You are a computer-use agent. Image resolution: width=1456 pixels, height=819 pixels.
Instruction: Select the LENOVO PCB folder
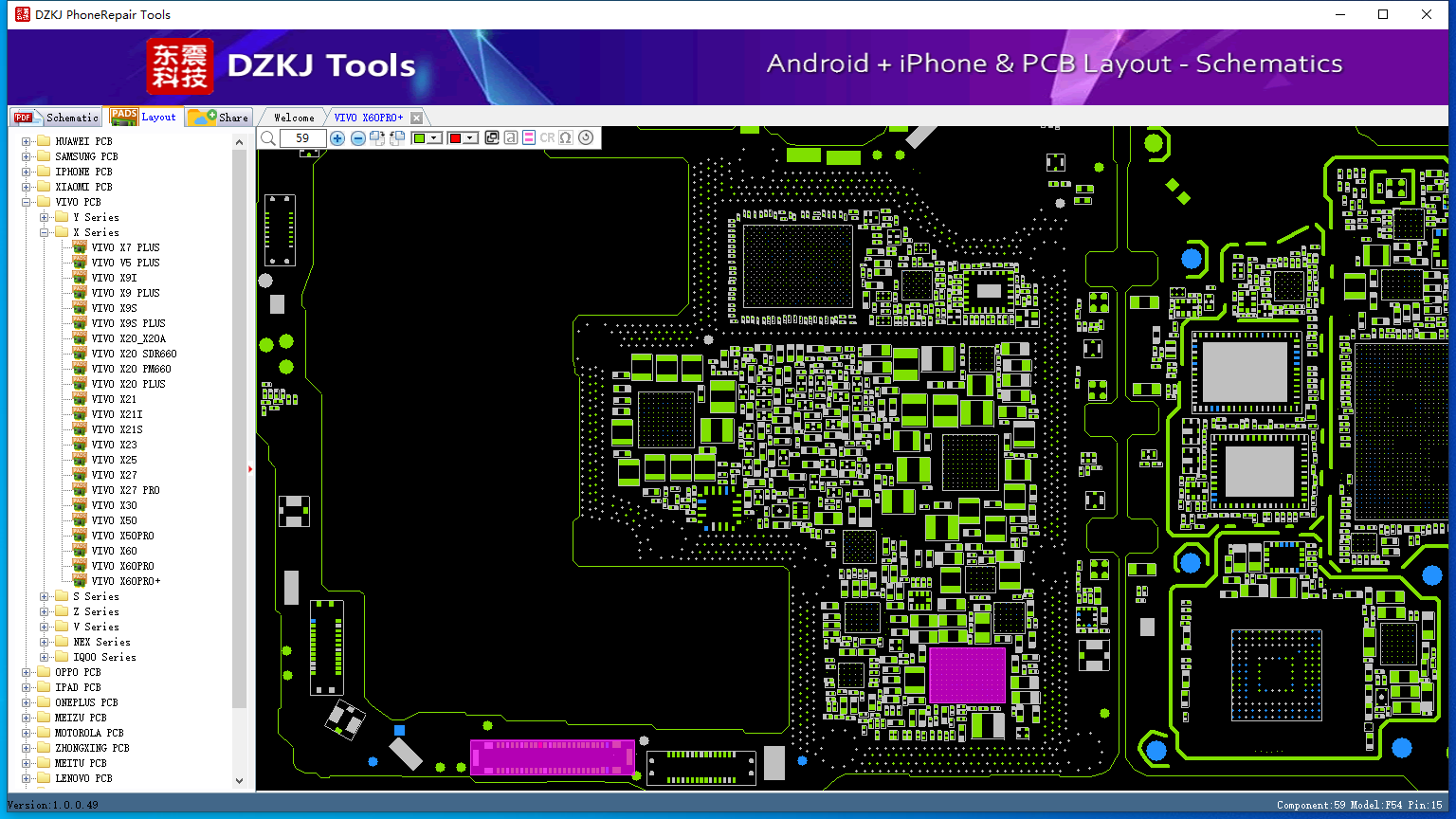(83, 778)
